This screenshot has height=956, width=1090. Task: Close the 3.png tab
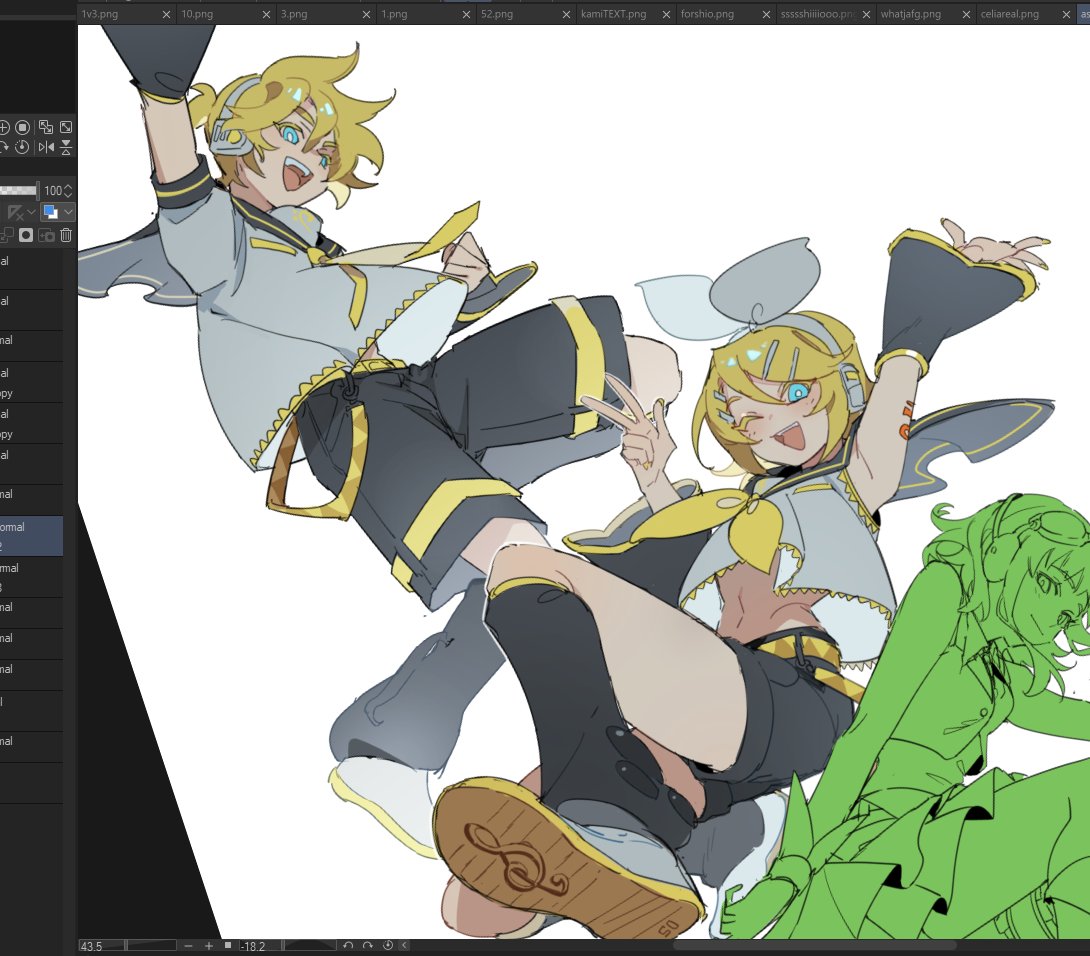pos(366,15)
